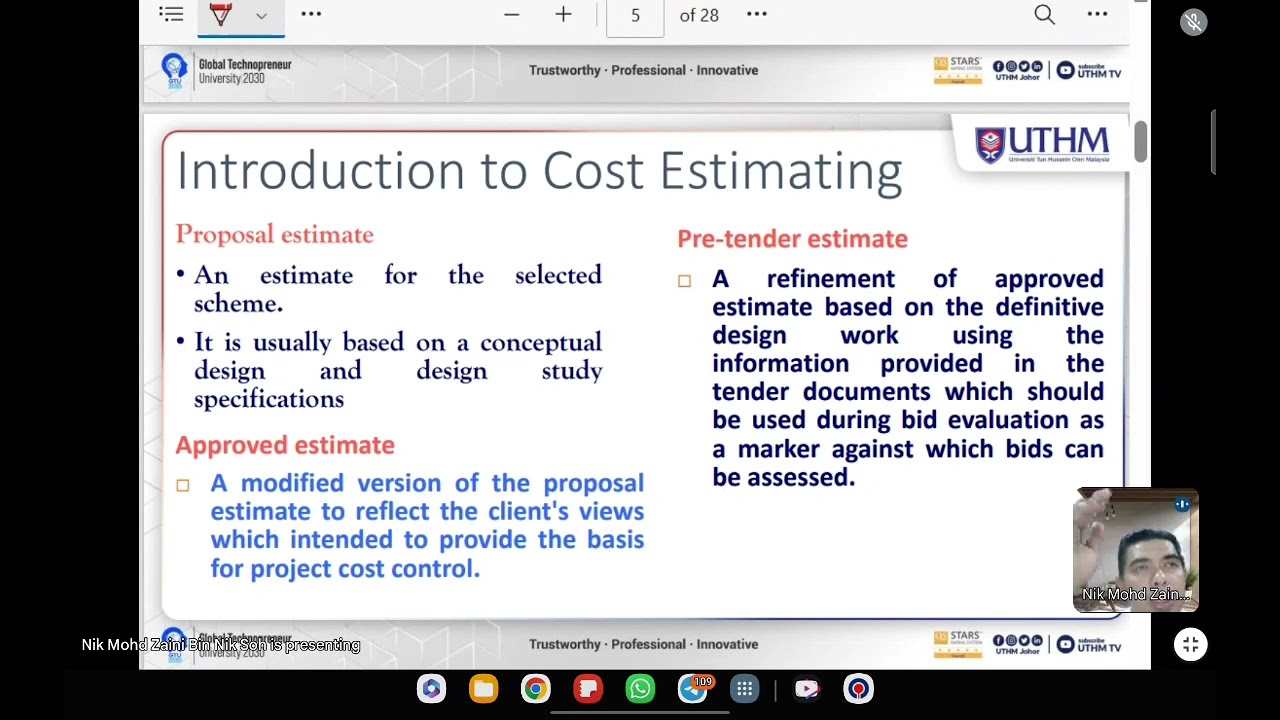Image resolution: width=1280 pixels, height=720 pixels.
Task: Click the 'Introduction to Cost Estimating' title
Action: [x=539, y=171]
